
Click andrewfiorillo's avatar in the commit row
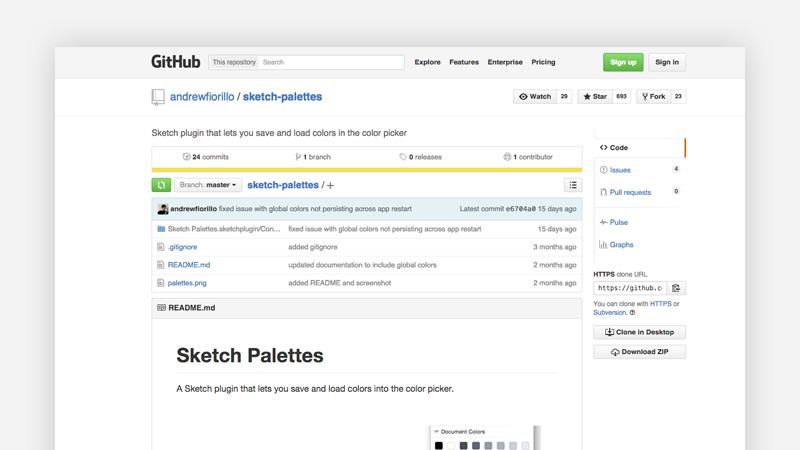[163, 209]
